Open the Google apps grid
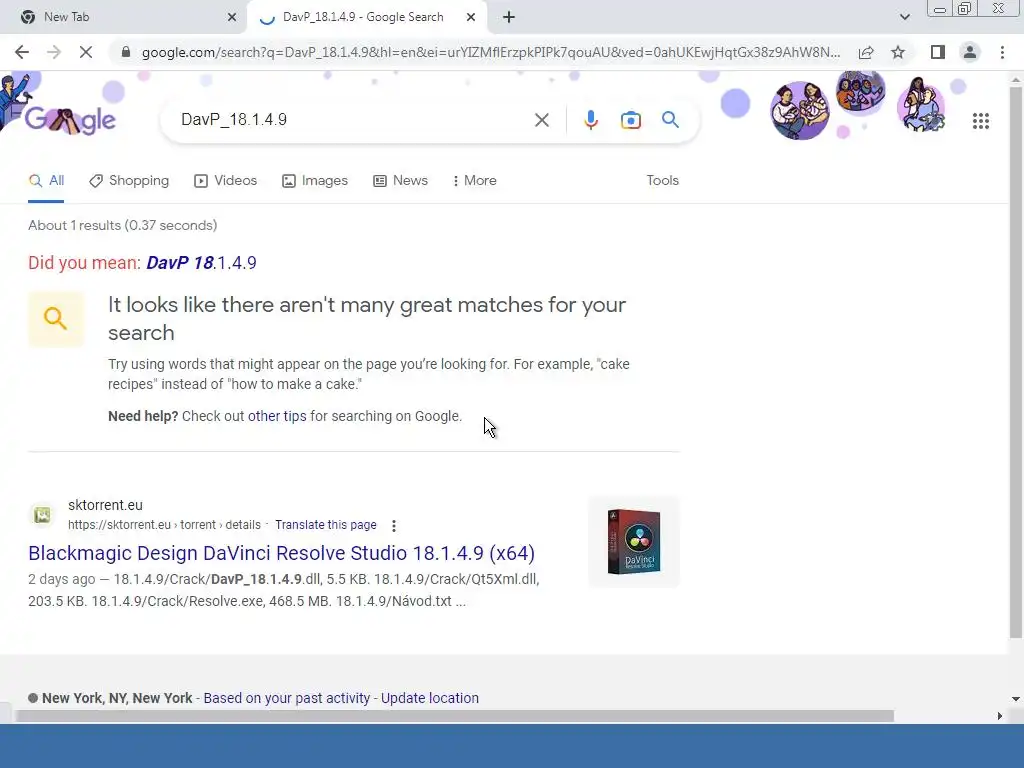The width and height of the screenshot is (1024, 768). pyautogui.click(x=980, y=121)
